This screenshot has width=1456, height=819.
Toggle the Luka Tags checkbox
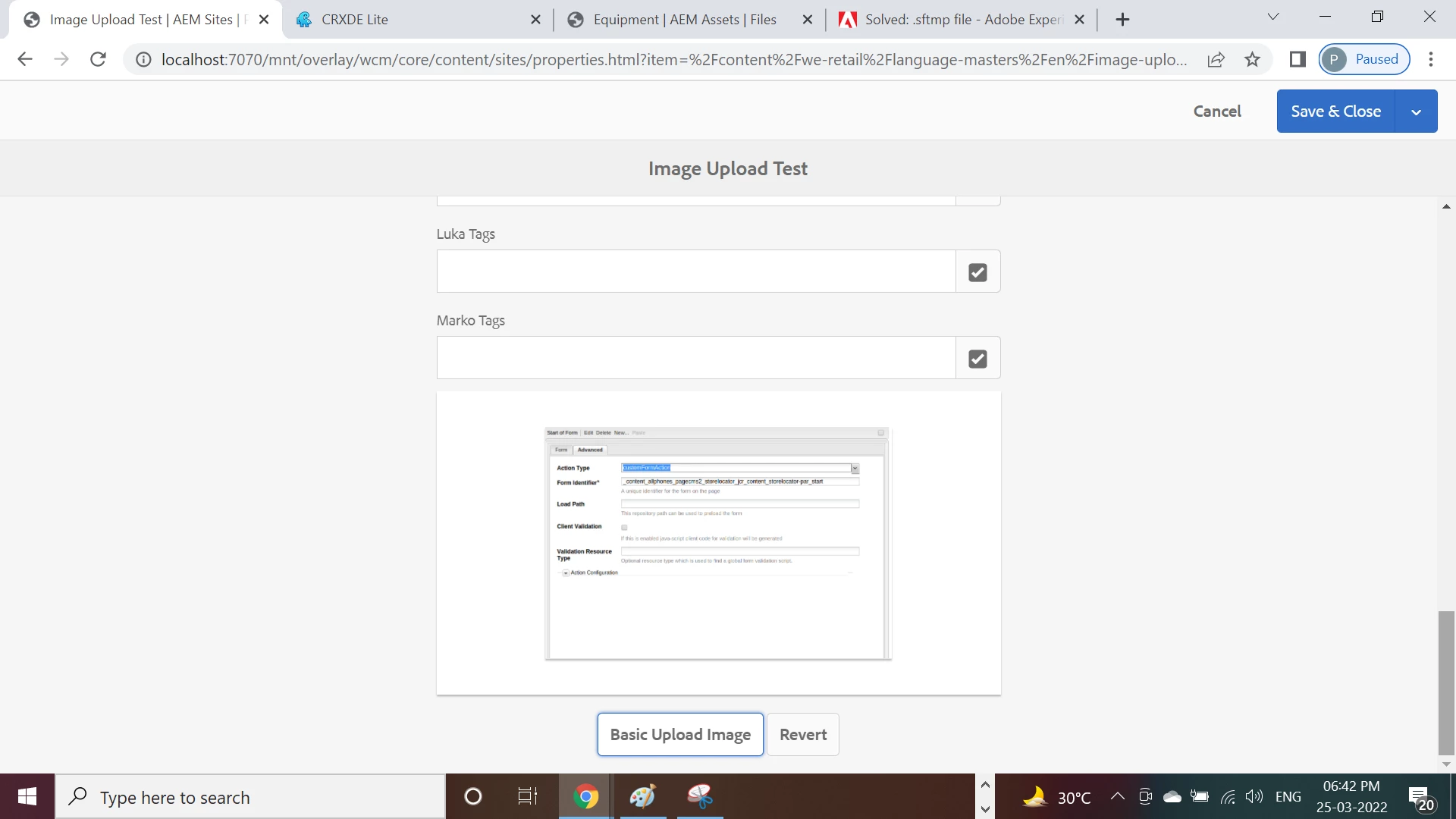[977, 272]
